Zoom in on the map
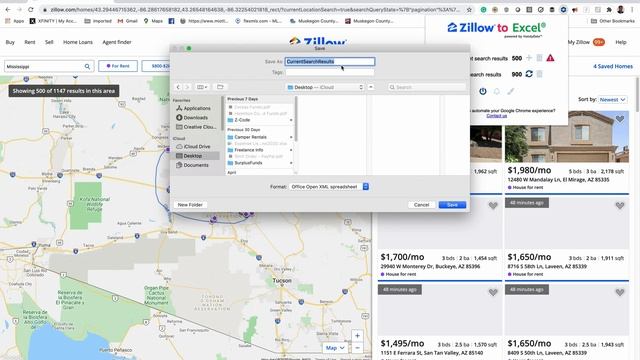This screenshot has height=360, width=640. 357,336
